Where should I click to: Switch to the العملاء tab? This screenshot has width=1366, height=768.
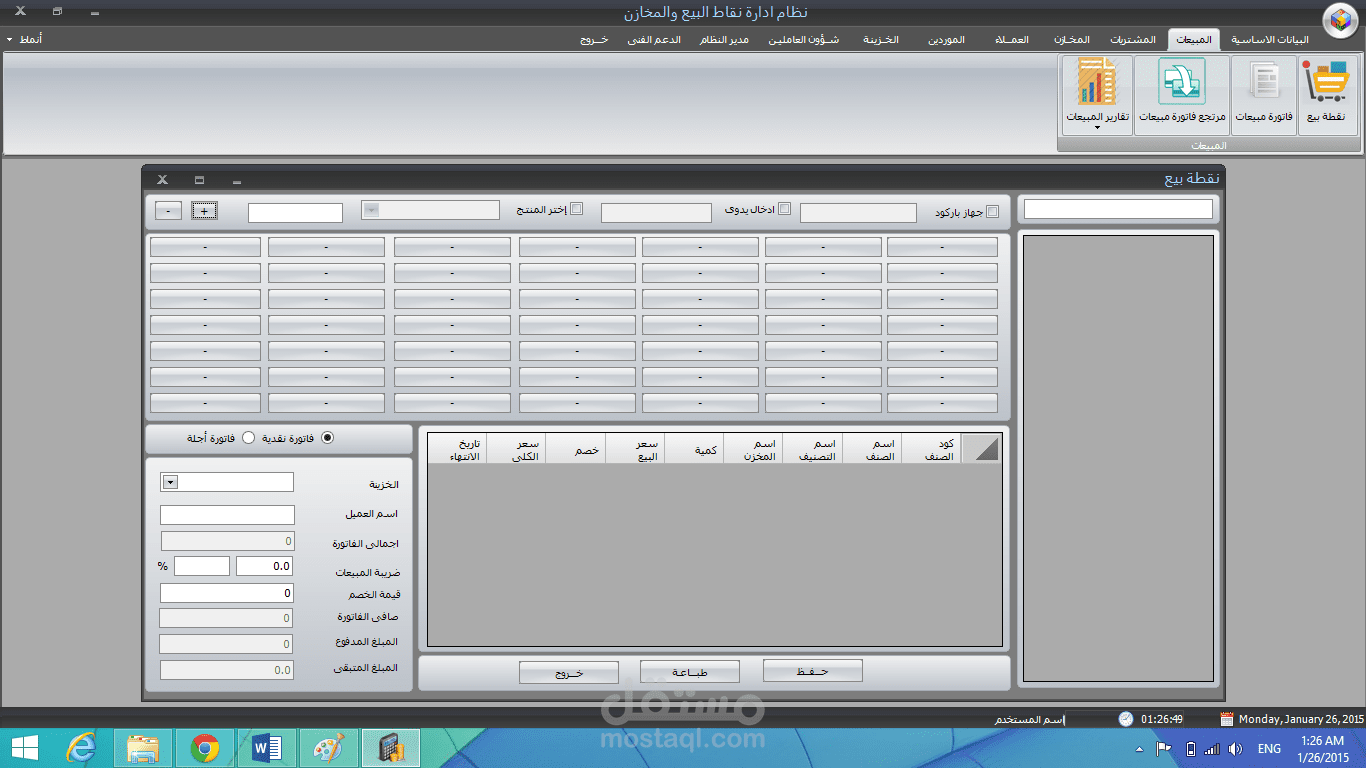tap(1013, 40)
